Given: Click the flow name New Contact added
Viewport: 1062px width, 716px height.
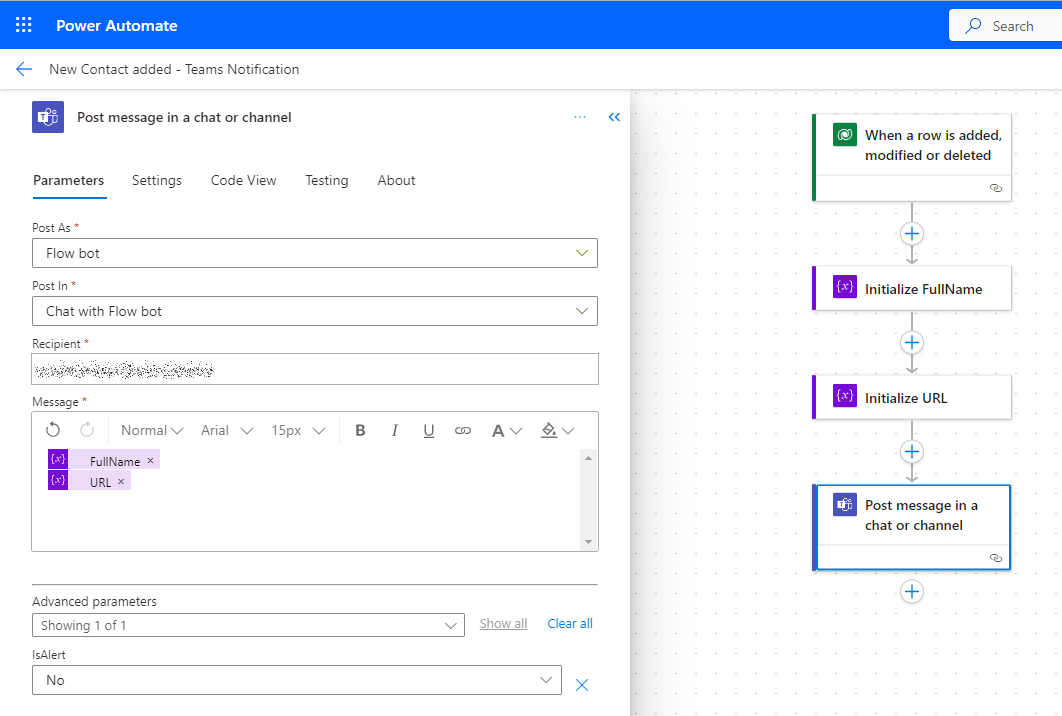Looking at the screenshot, I should tap(174, 69).
